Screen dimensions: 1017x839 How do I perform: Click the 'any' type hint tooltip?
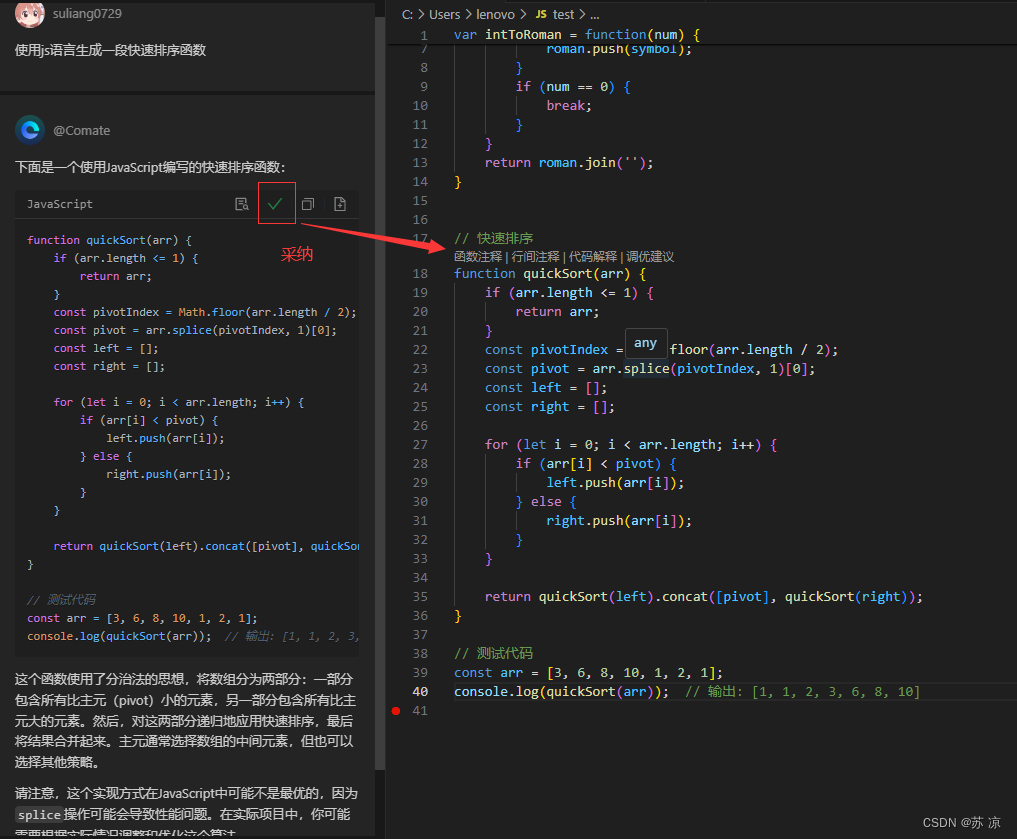coord(645,343)
